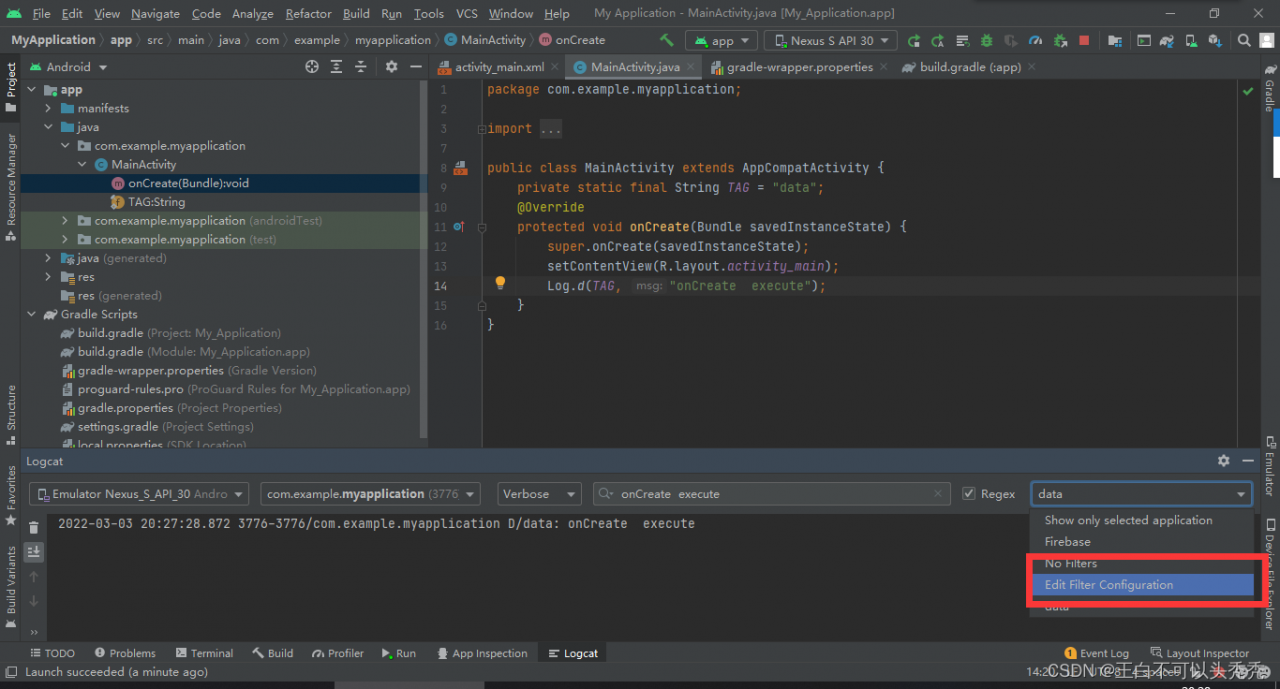
Task: Open Logcat panel settings gear
Action: 1223,461
